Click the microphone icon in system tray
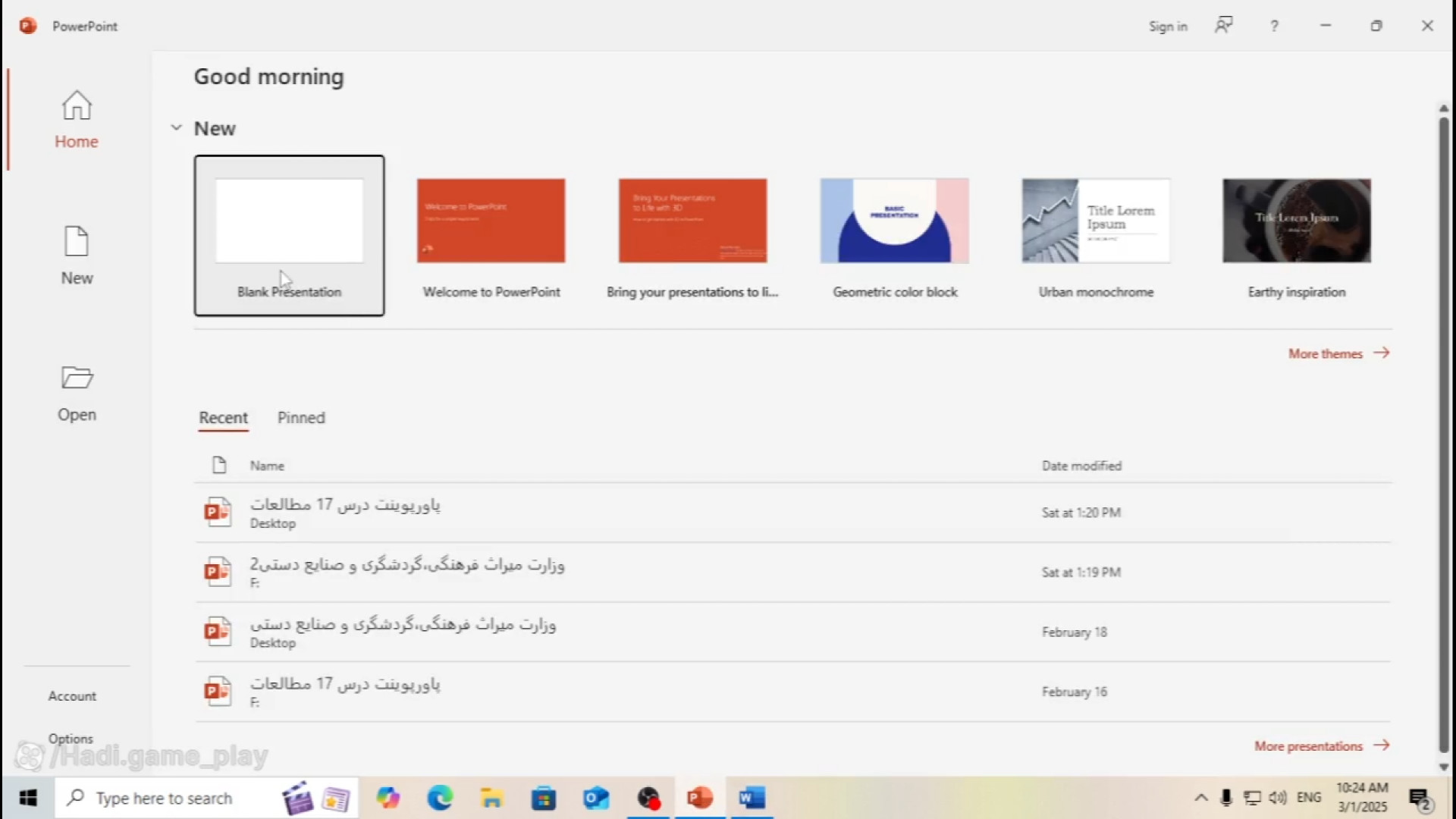This screenshot has width=1456, height=819. click(1225, 798)
